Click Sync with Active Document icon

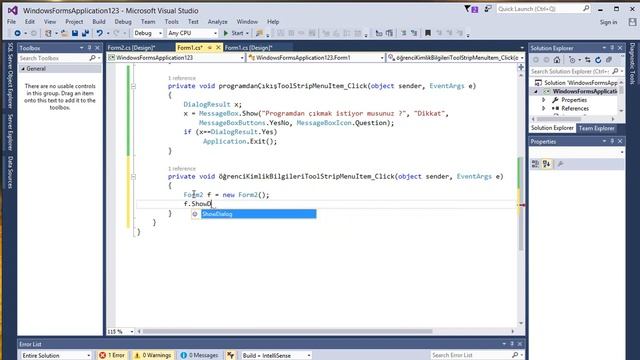588,60
